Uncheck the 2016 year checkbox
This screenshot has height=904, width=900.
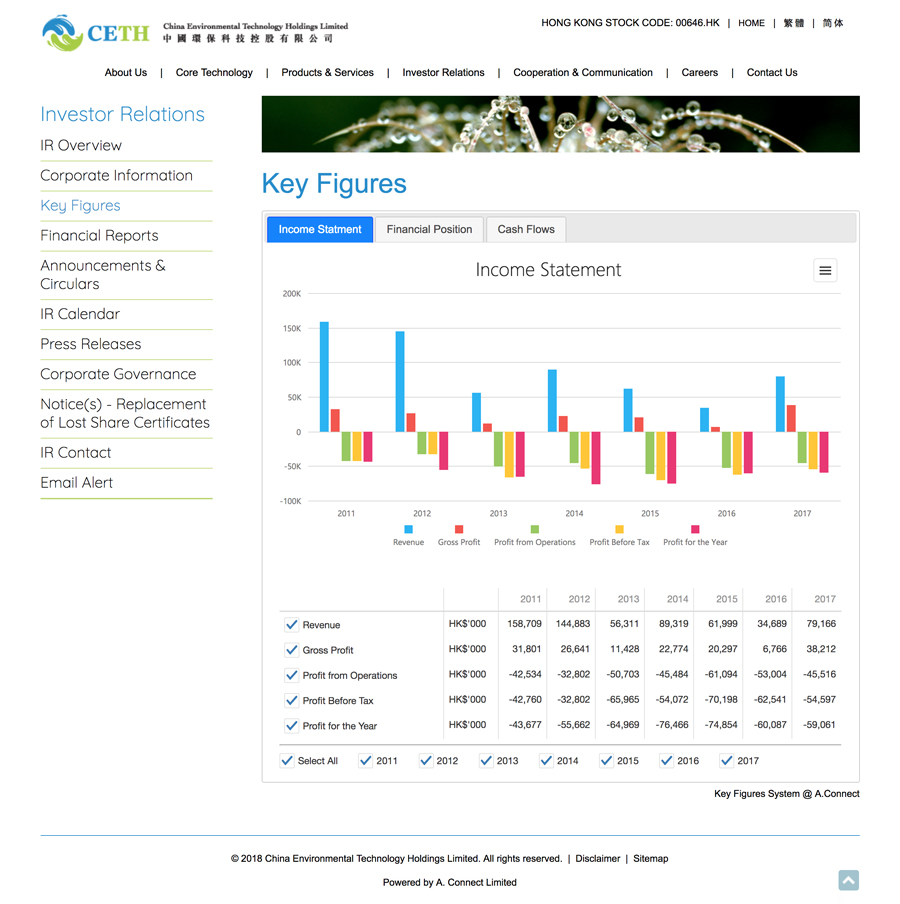pyautogui.click(x=666, y=760)
